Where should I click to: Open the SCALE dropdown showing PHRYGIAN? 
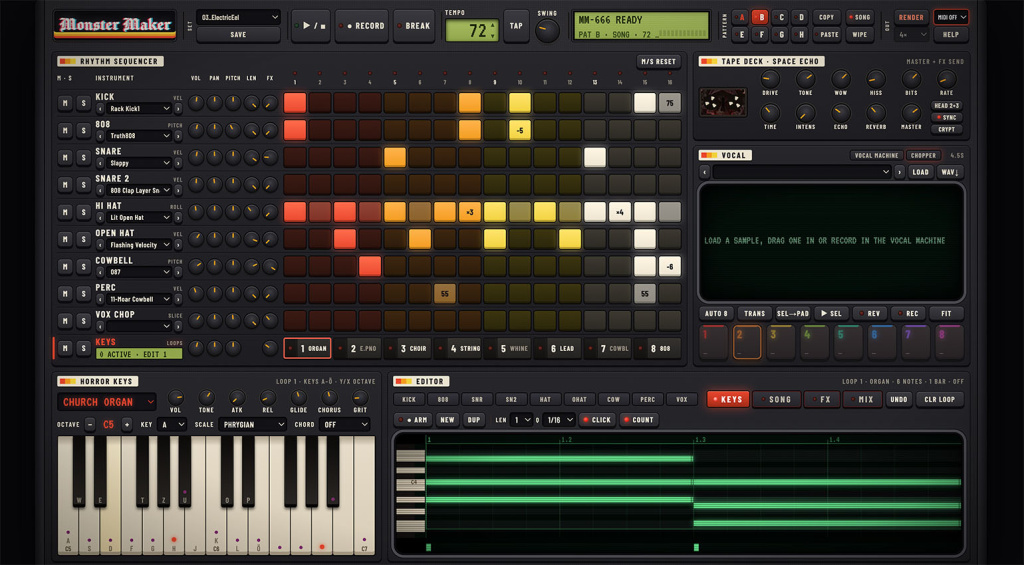[x=253, y=425]
